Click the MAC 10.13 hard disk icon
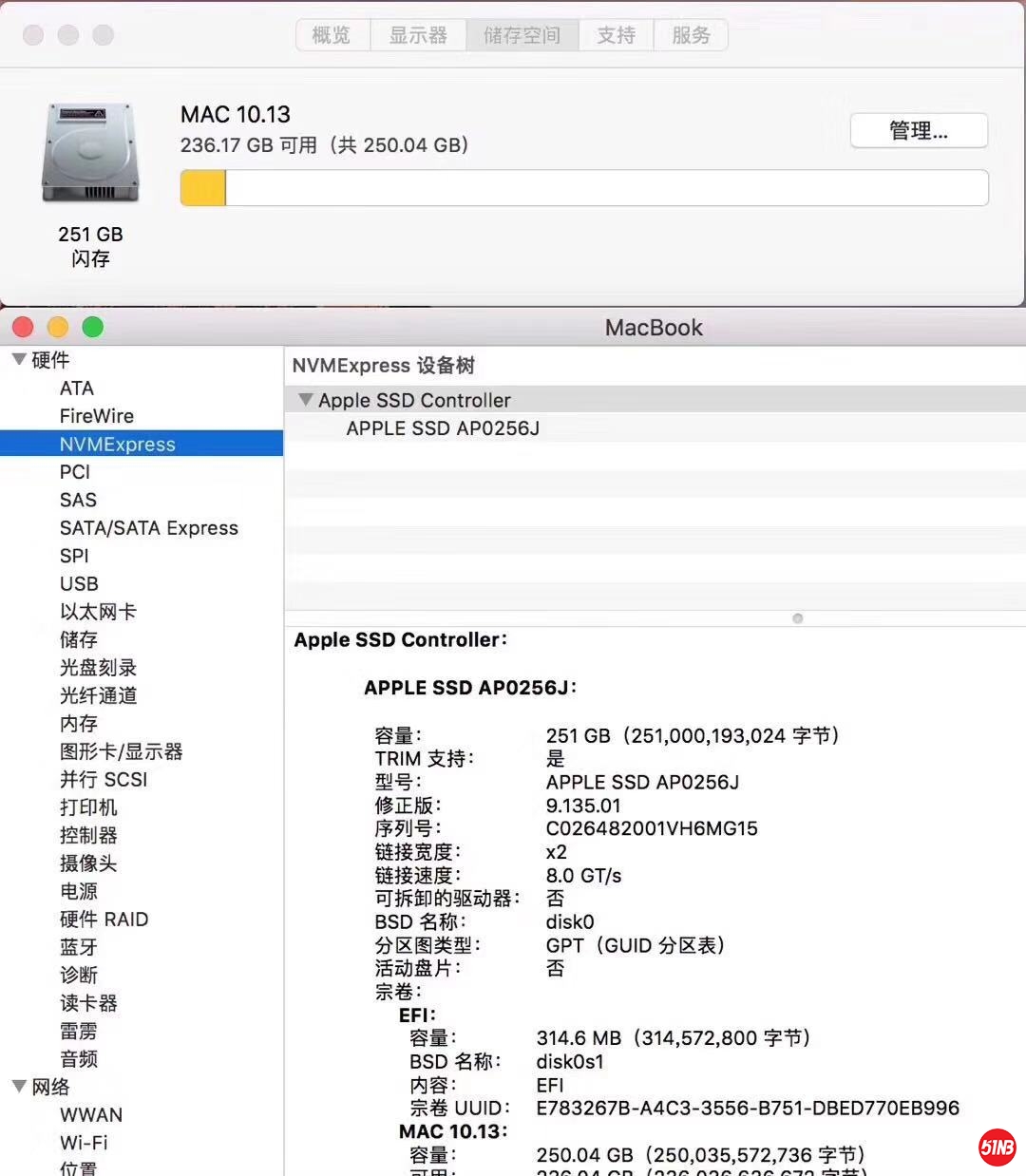The height and width of the screenshot is (1176, 1026). click(x=90, y=152)
